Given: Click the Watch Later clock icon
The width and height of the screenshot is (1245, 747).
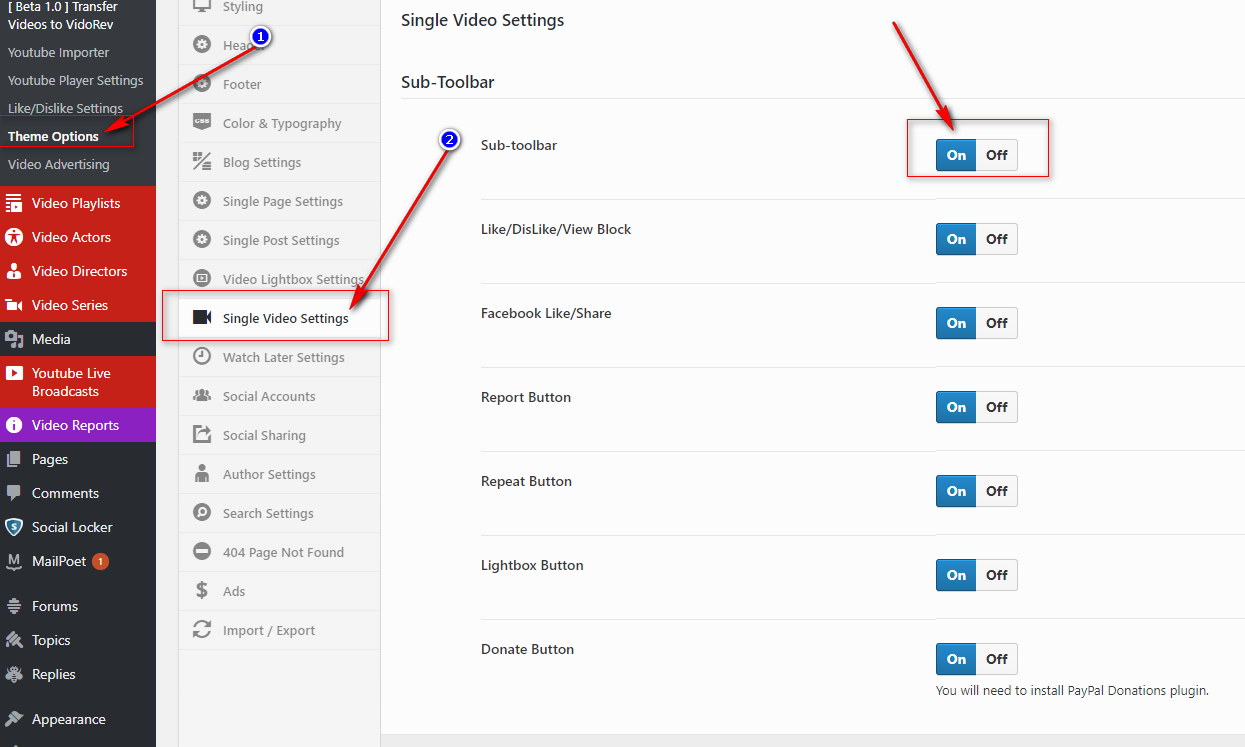Looking at the screenshot, I should [x=202, y=357].
